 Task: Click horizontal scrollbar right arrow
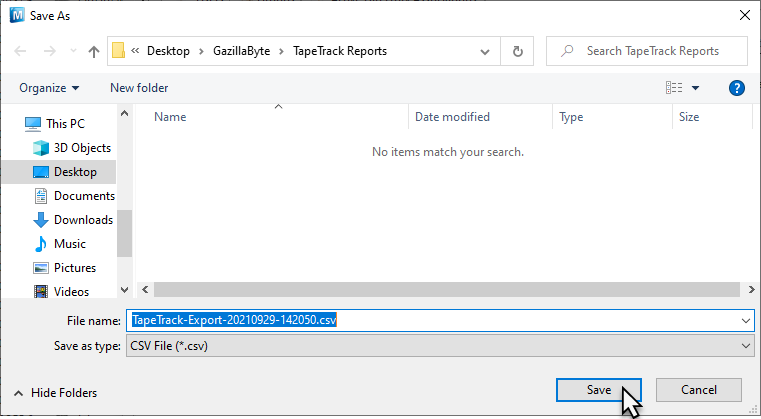tap(751, 289)
